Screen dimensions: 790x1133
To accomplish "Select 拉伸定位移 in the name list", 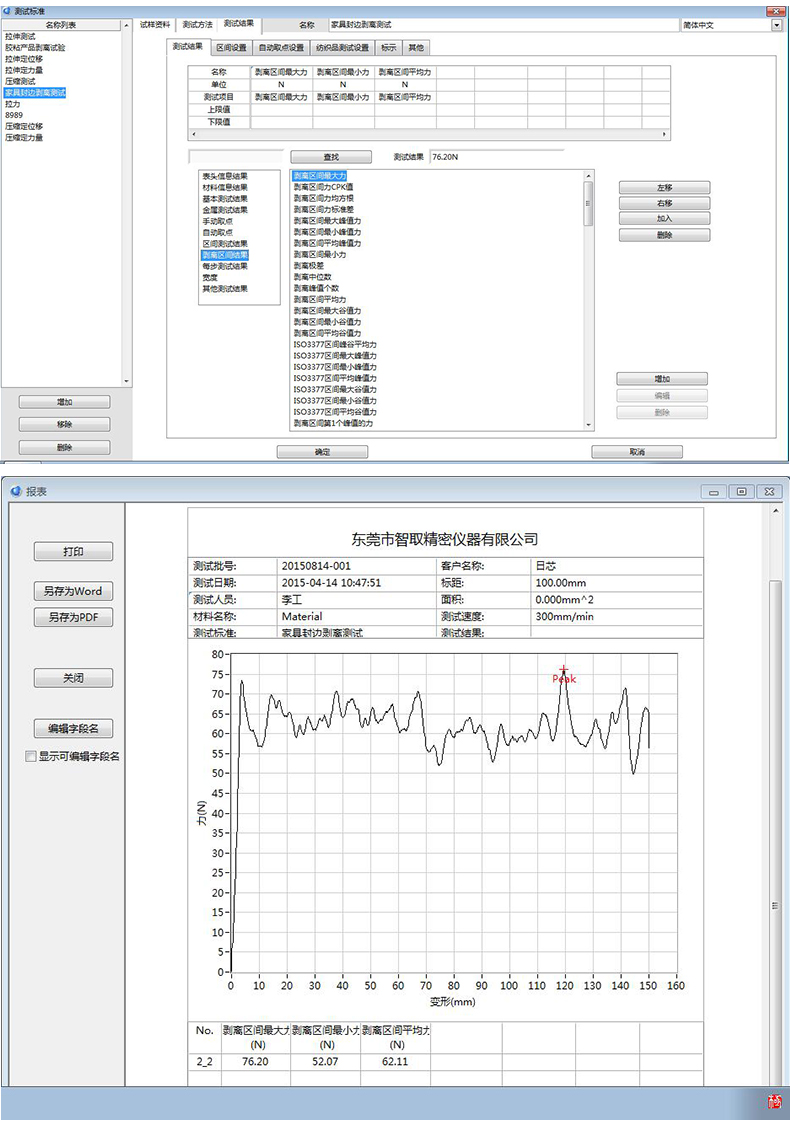I will coord(24,59).
